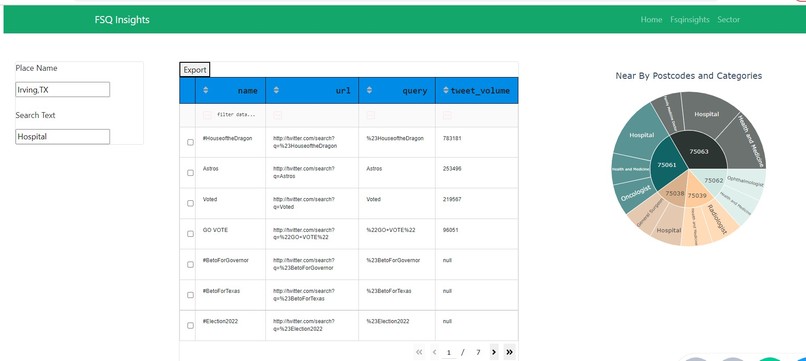Click the Export button
806x361 pixels.
(195, 70)
